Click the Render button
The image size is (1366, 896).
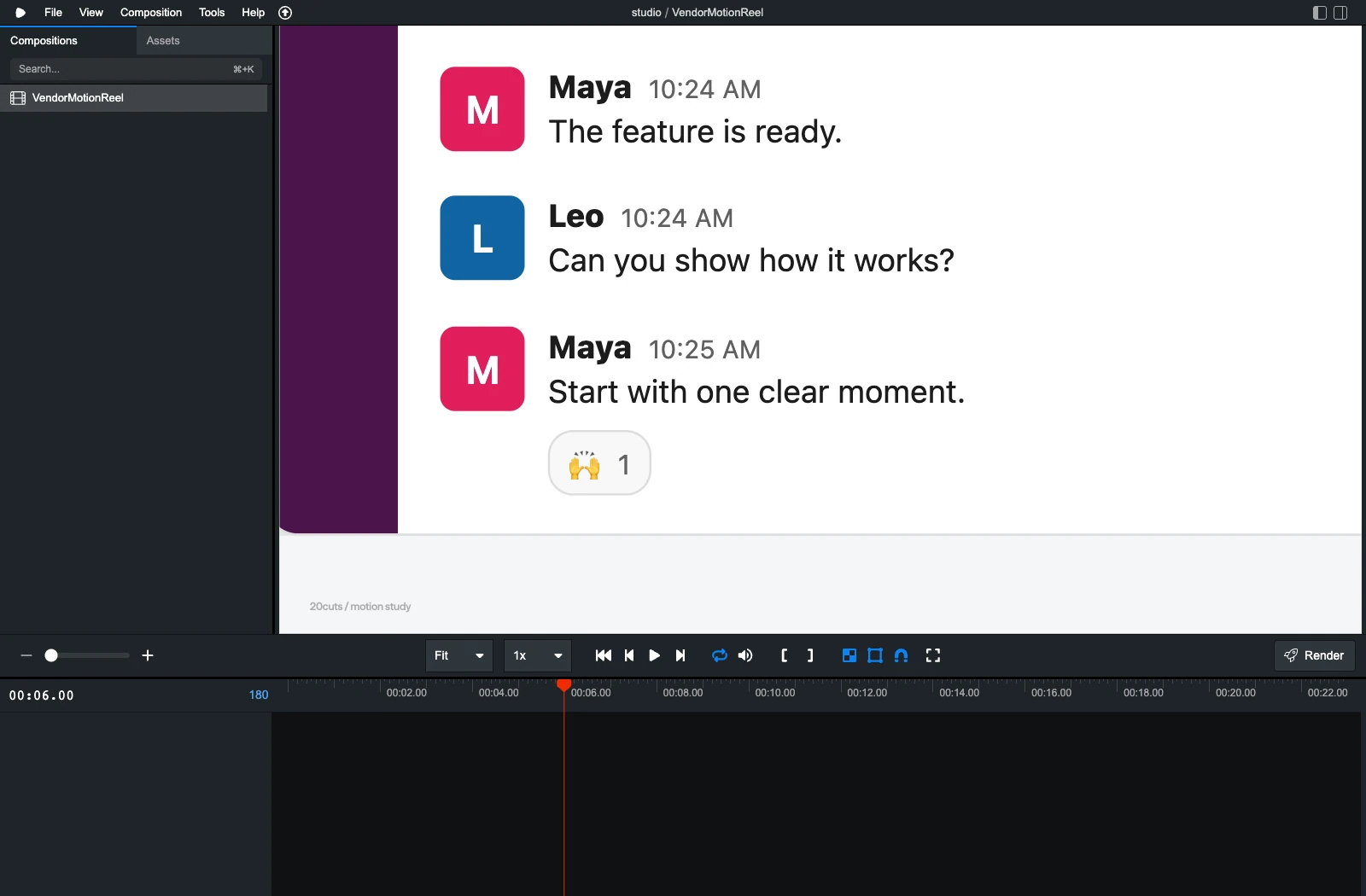click(x=1315, y=655)
